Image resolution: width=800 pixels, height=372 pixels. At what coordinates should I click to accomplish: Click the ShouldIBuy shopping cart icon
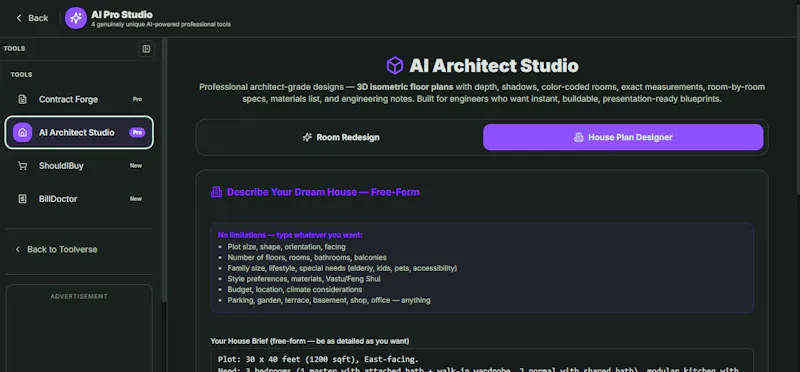[22, 166]
